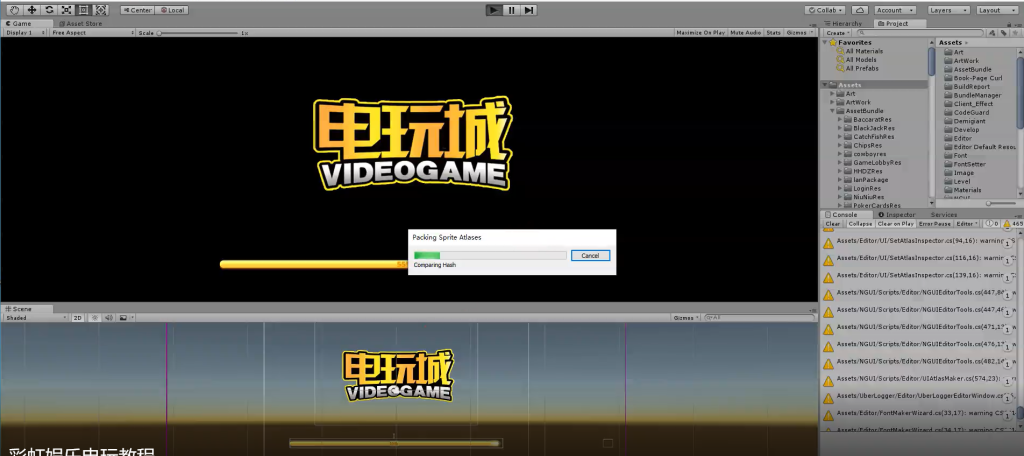The image size is (1024, 456).
Task: Select the Rect transform tool
Action: click(83, 10)
